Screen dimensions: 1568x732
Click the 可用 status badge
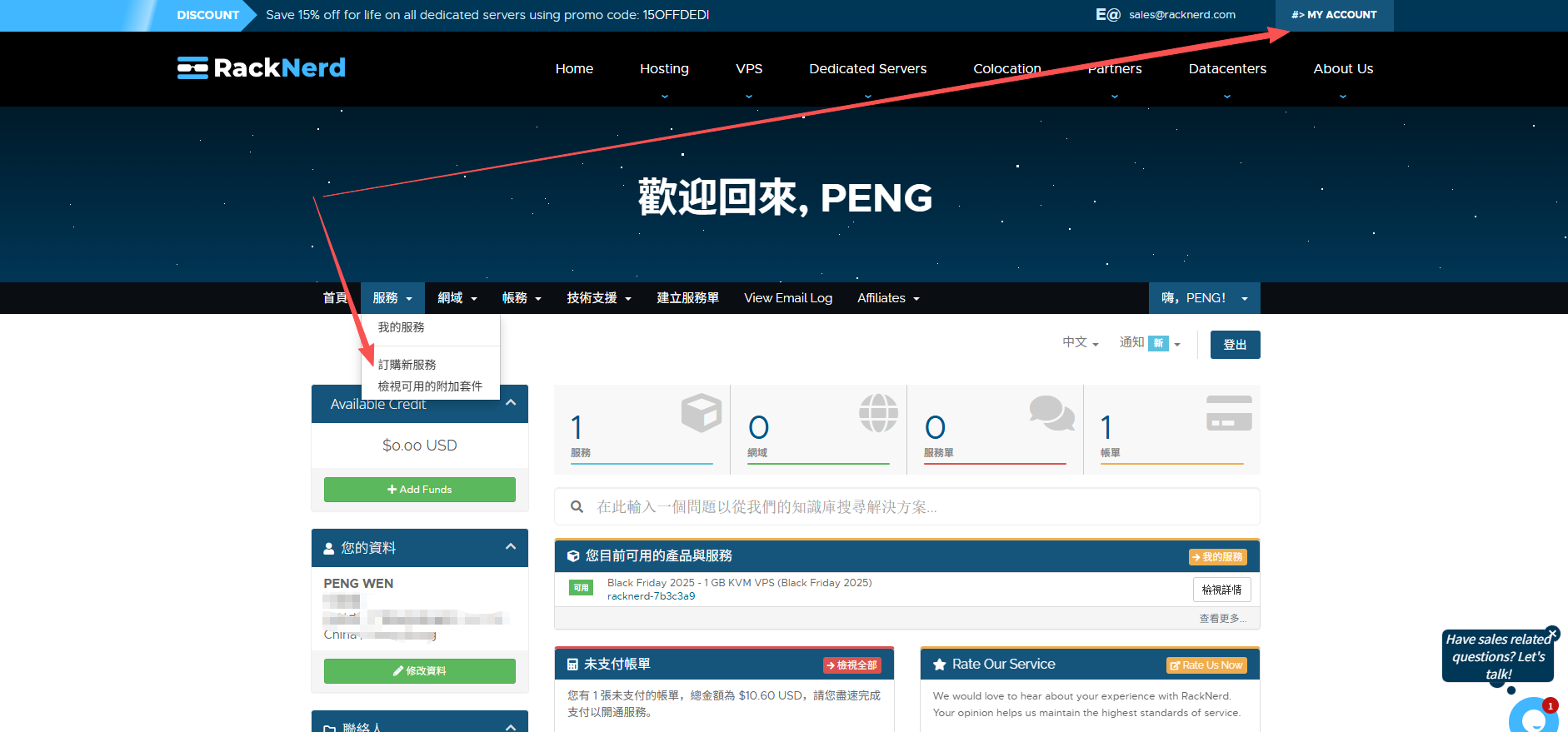click(582, 588)
